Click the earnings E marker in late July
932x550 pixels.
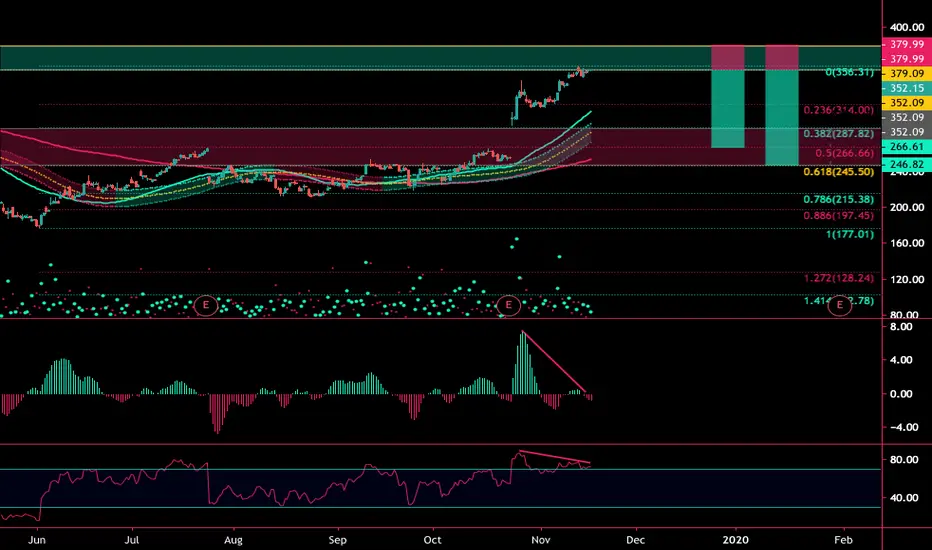click(x=206, y=305)
